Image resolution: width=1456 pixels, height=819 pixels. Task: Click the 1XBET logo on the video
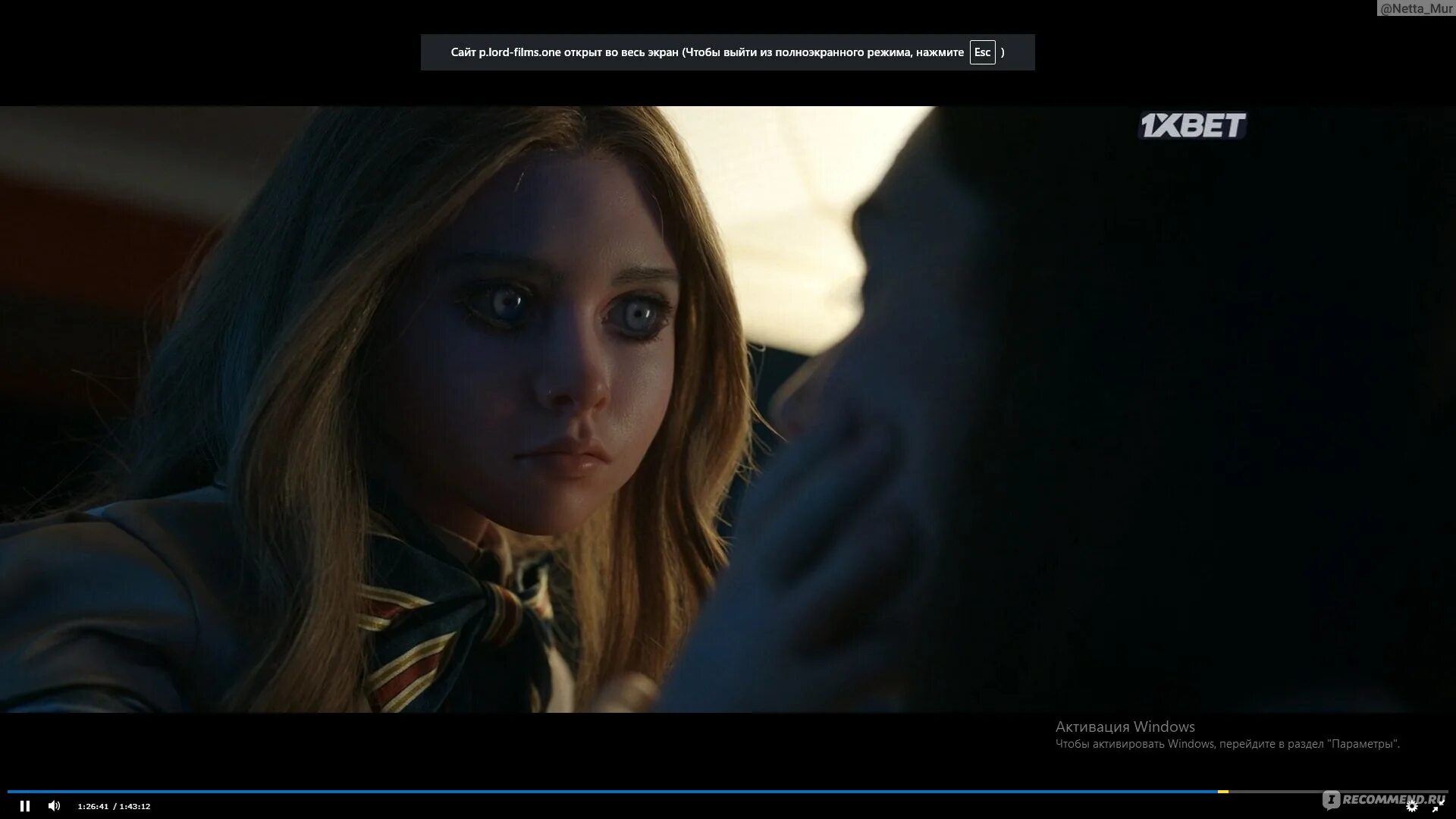(x=1192, y=126)
